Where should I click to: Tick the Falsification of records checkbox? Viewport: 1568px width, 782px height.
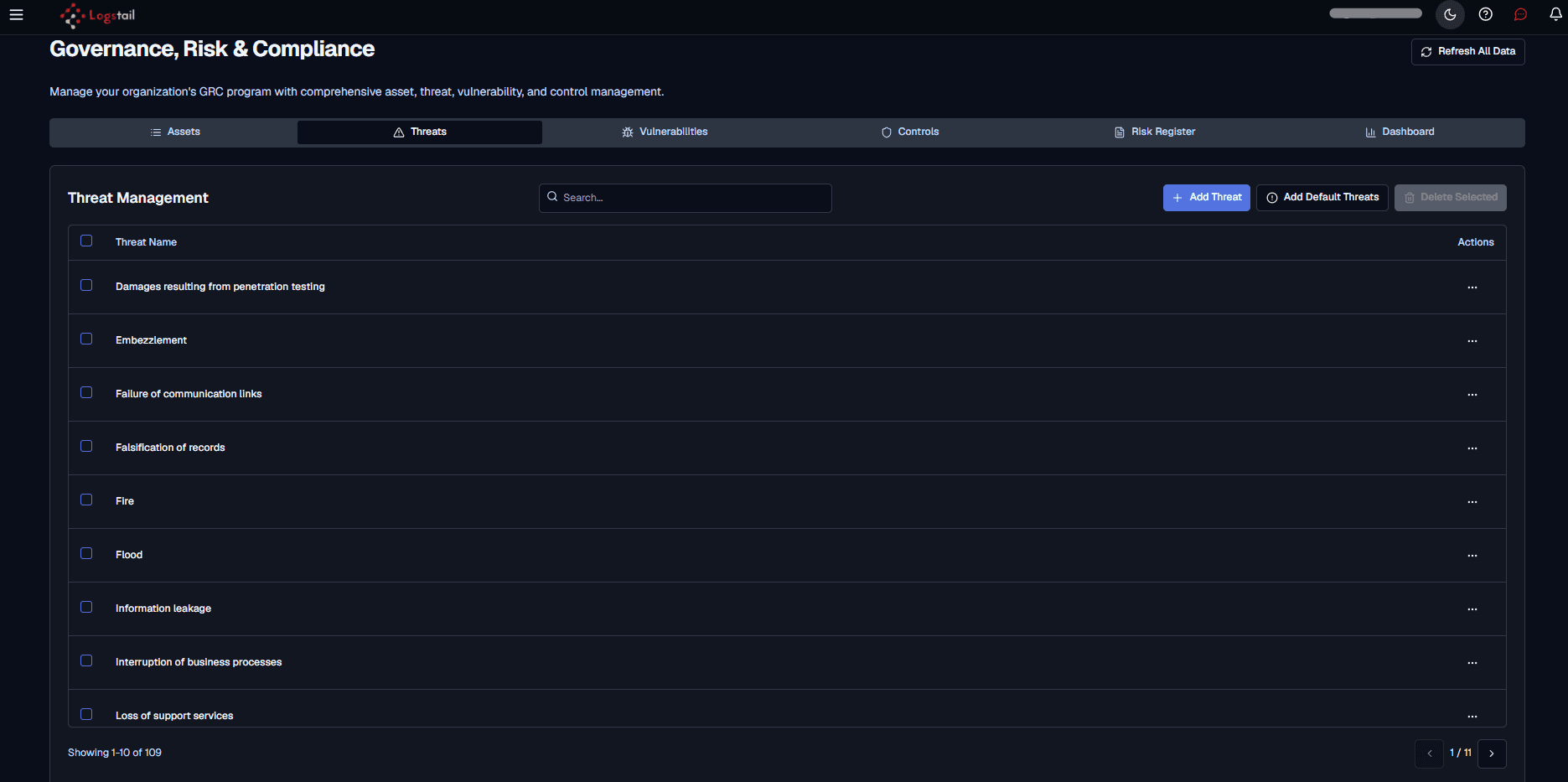(x=86, y=446)
